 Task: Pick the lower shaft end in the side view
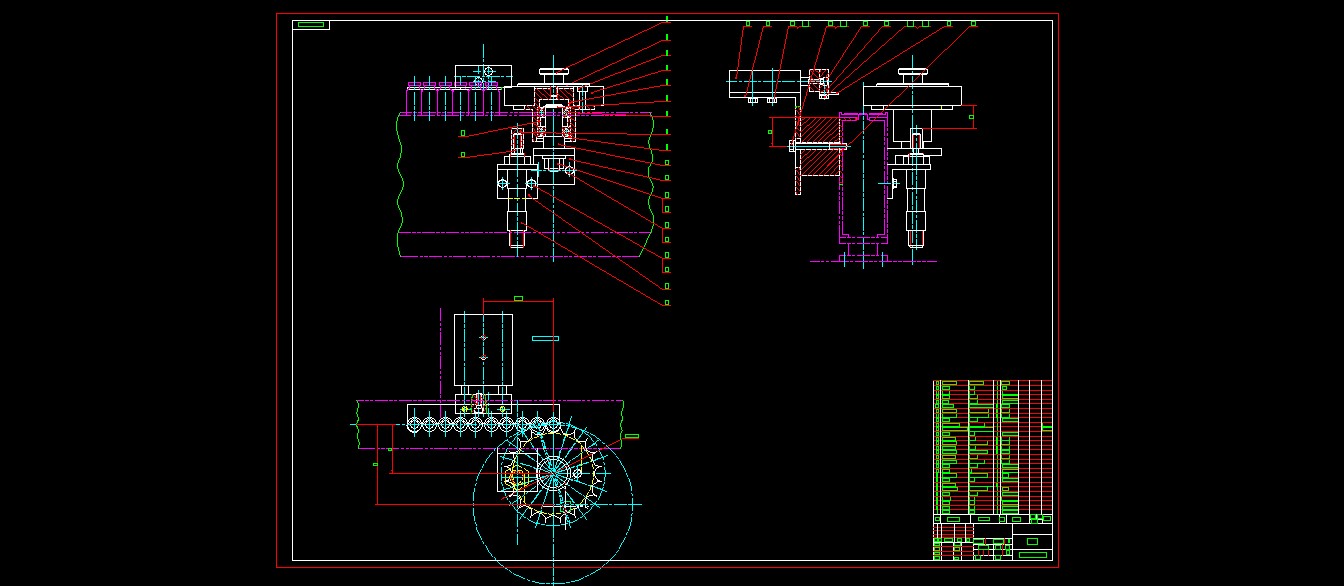pos(916,238)
